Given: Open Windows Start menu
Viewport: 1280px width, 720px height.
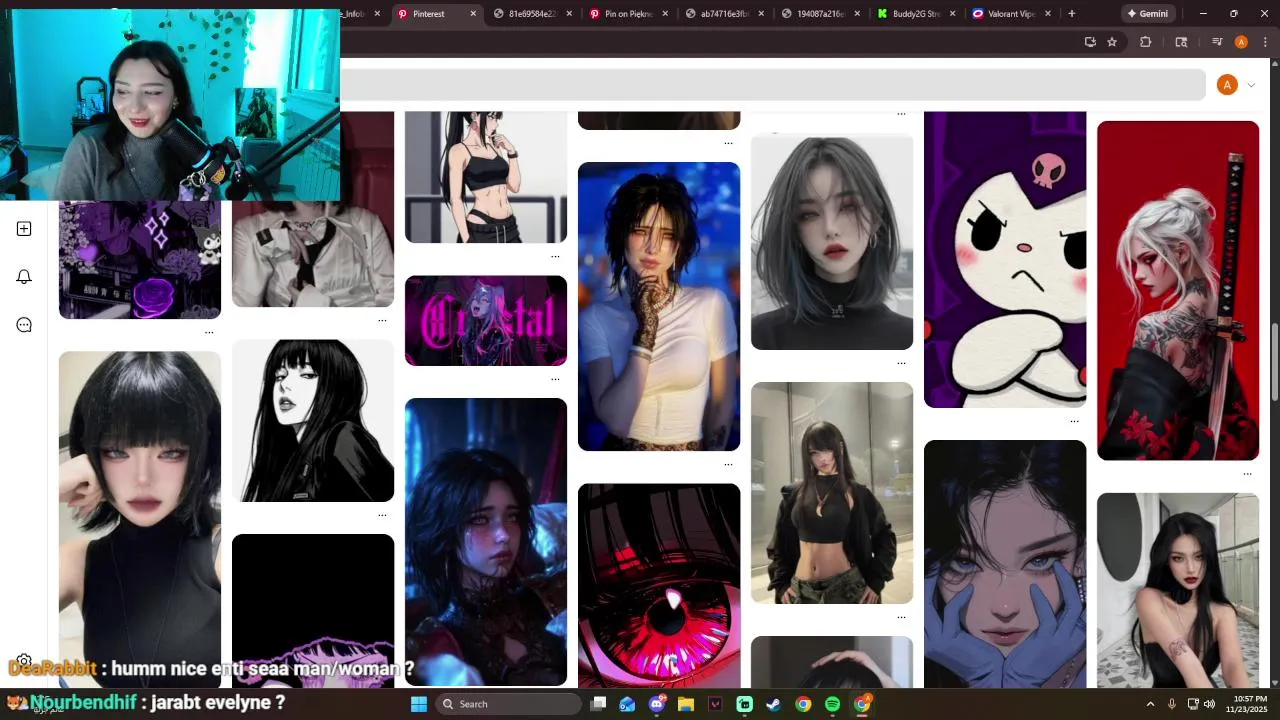Looking at the screenshot, I should [419, 704].
